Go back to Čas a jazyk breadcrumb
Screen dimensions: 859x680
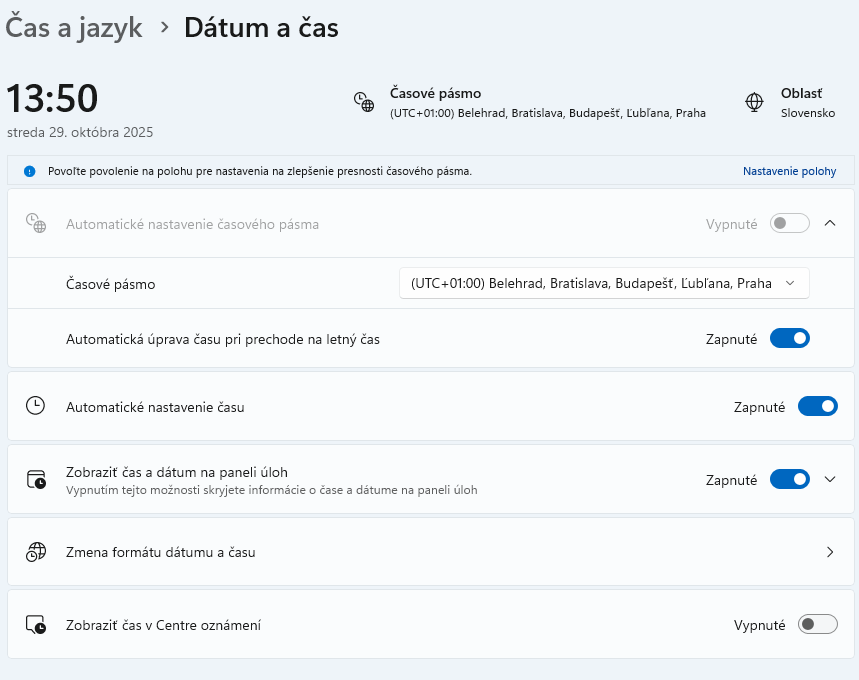73,28
